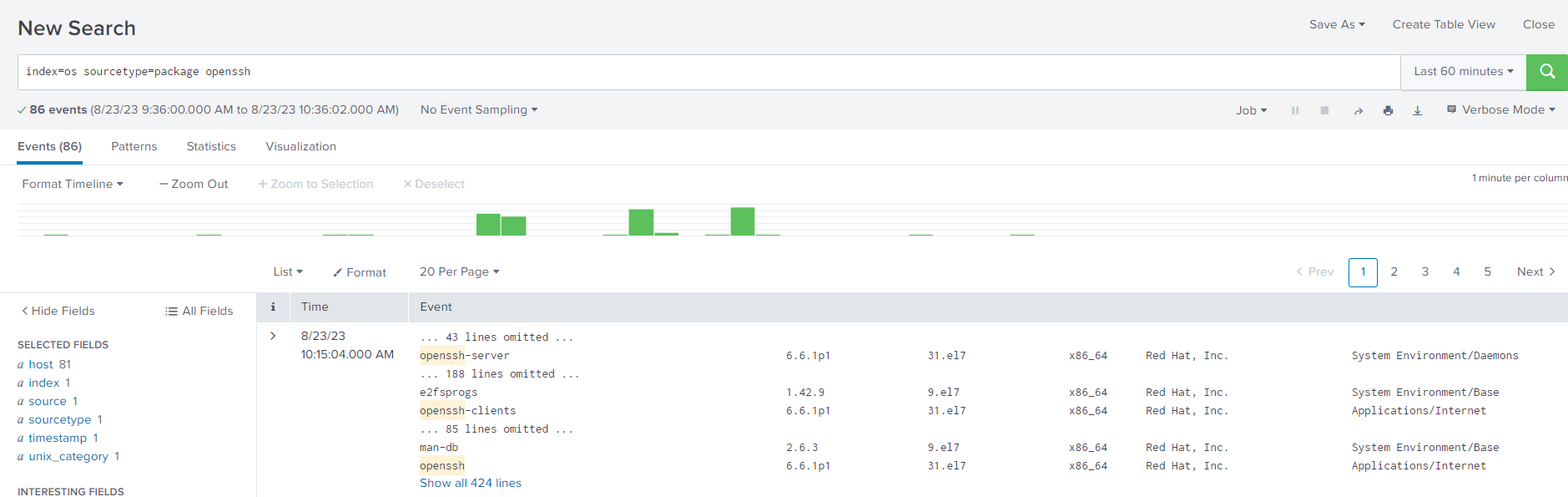Switch to the Patterns tab
Viewport: 1568px width, 497px height.
click(134, 147)
